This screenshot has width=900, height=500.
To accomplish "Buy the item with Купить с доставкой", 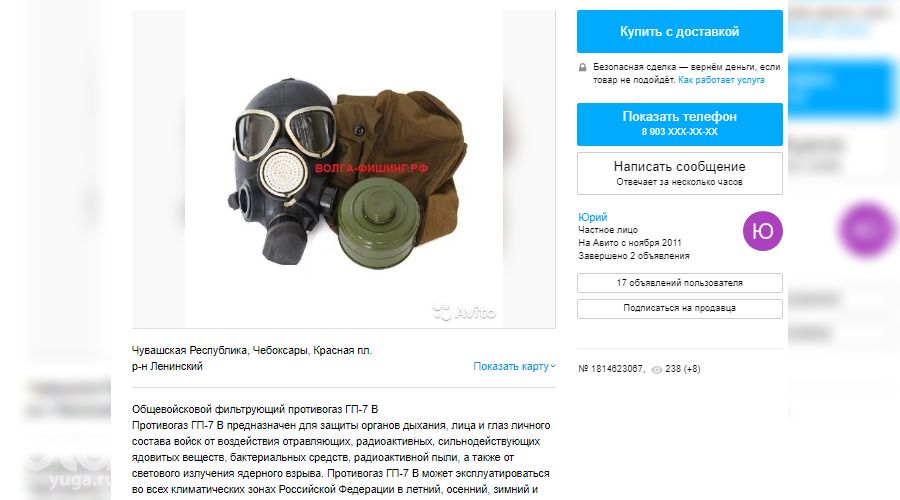I will tap(680, 32).
